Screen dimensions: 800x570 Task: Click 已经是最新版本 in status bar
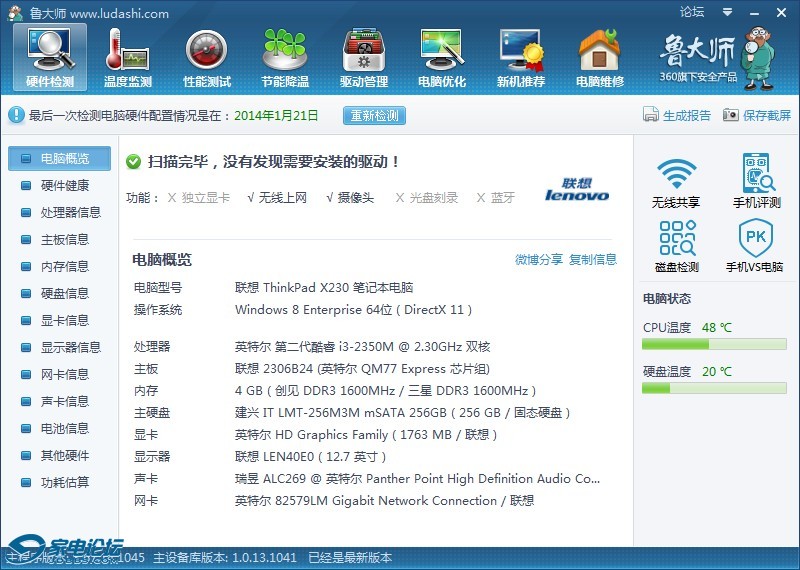click(x=350, y=558)
